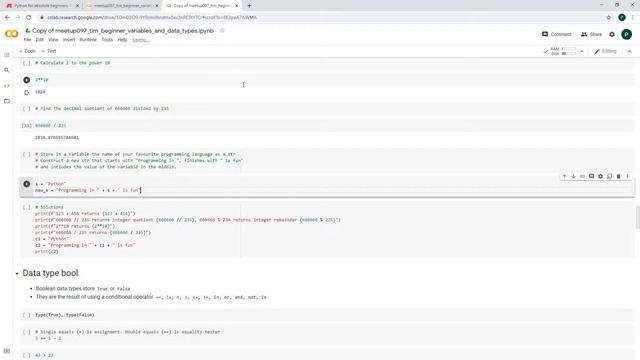Screen dimensions: 640x360
Task: Collapse the header with the caret toggle
Action: (629, 51)
